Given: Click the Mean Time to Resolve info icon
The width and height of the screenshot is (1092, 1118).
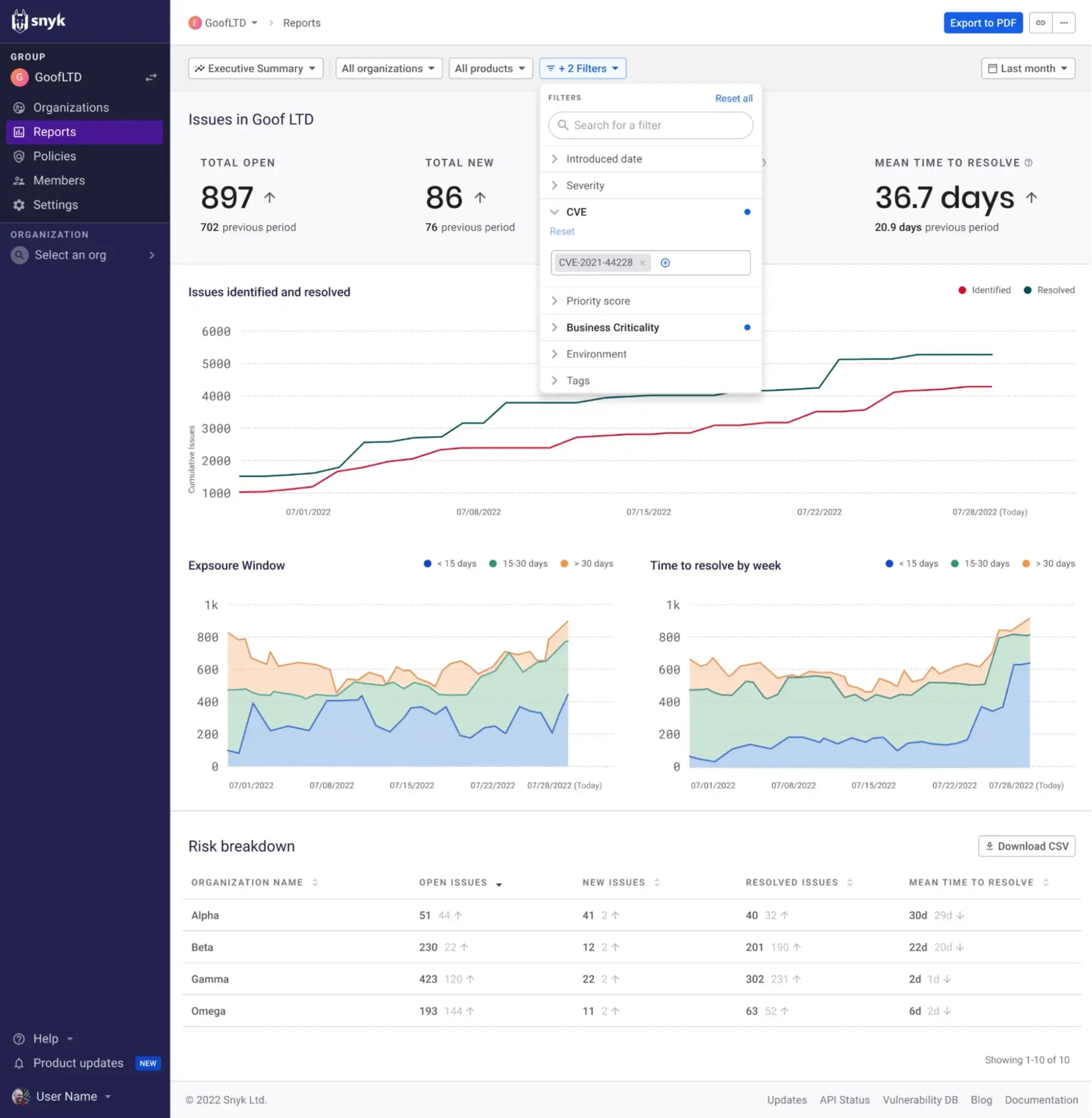Looking at the screenshot, I should [1028, 163].
